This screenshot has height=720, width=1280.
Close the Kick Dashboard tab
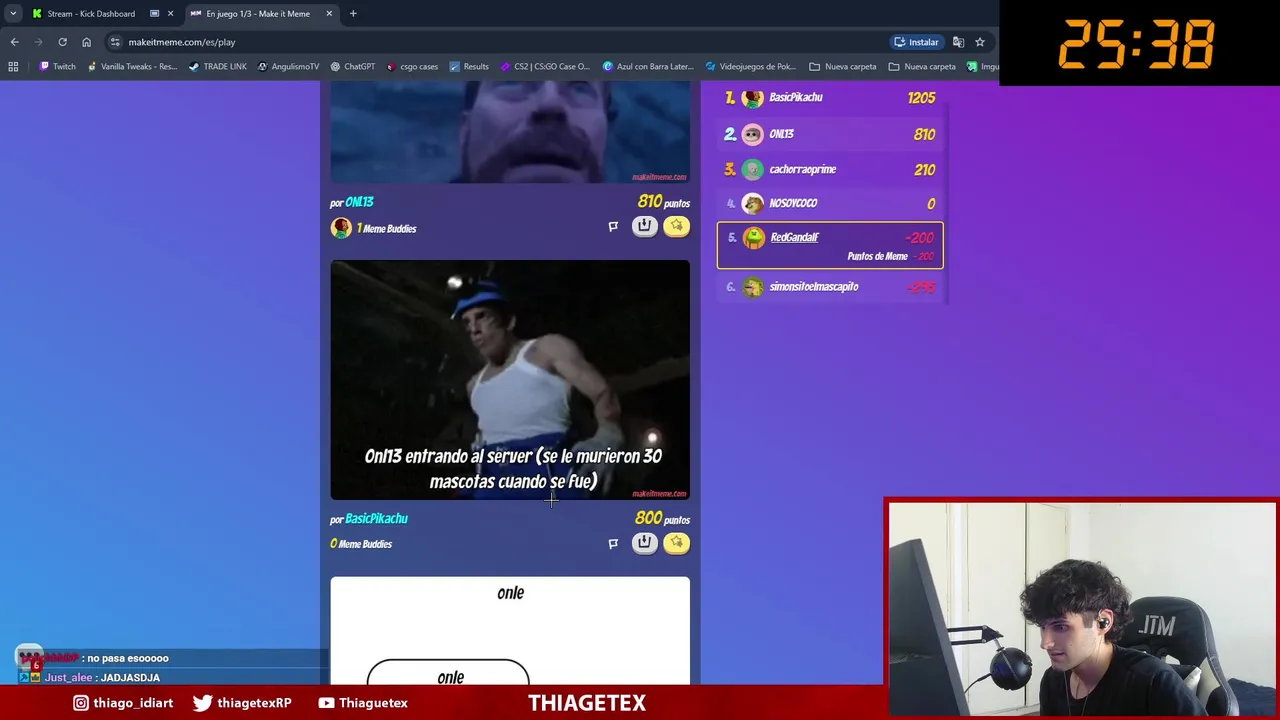(x=170, y=13)
